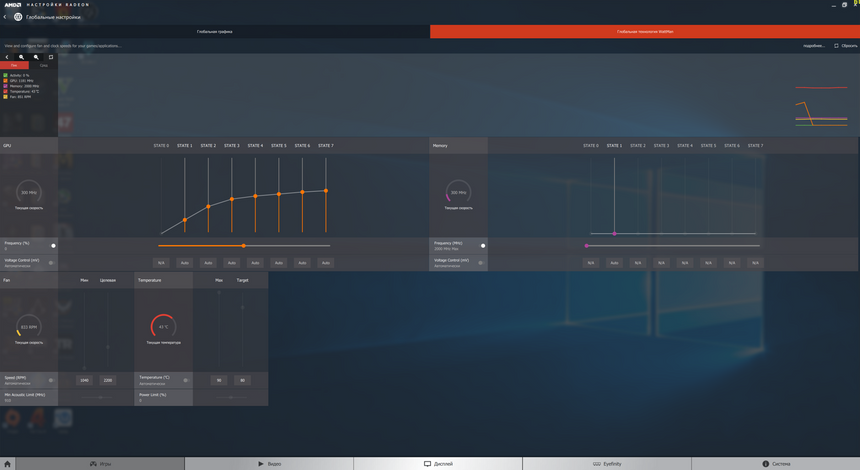
Task: Click the second magnifier icon in the histogram panel
Action: (x=36, y=57)
